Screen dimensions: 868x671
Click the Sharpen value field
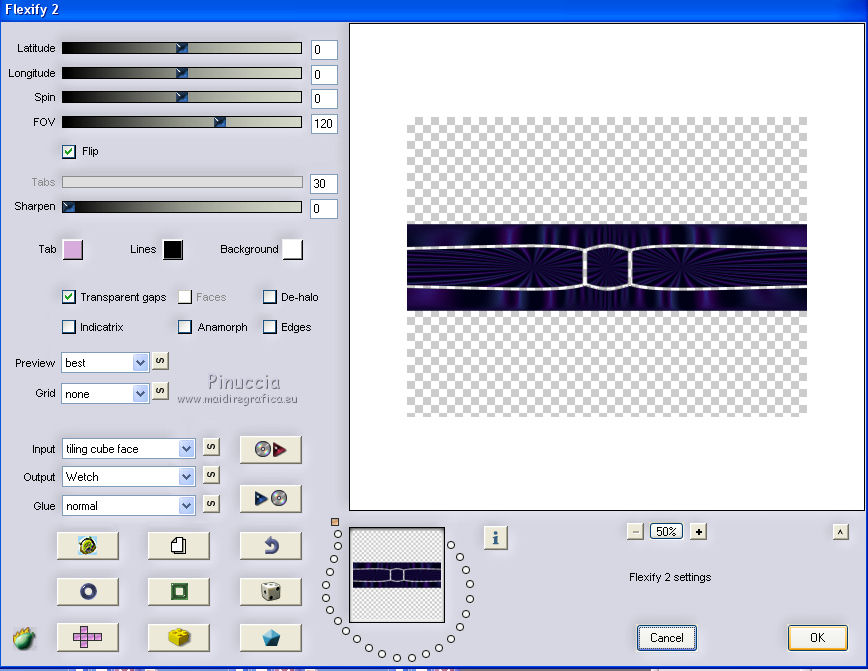[x=324, y=209]
